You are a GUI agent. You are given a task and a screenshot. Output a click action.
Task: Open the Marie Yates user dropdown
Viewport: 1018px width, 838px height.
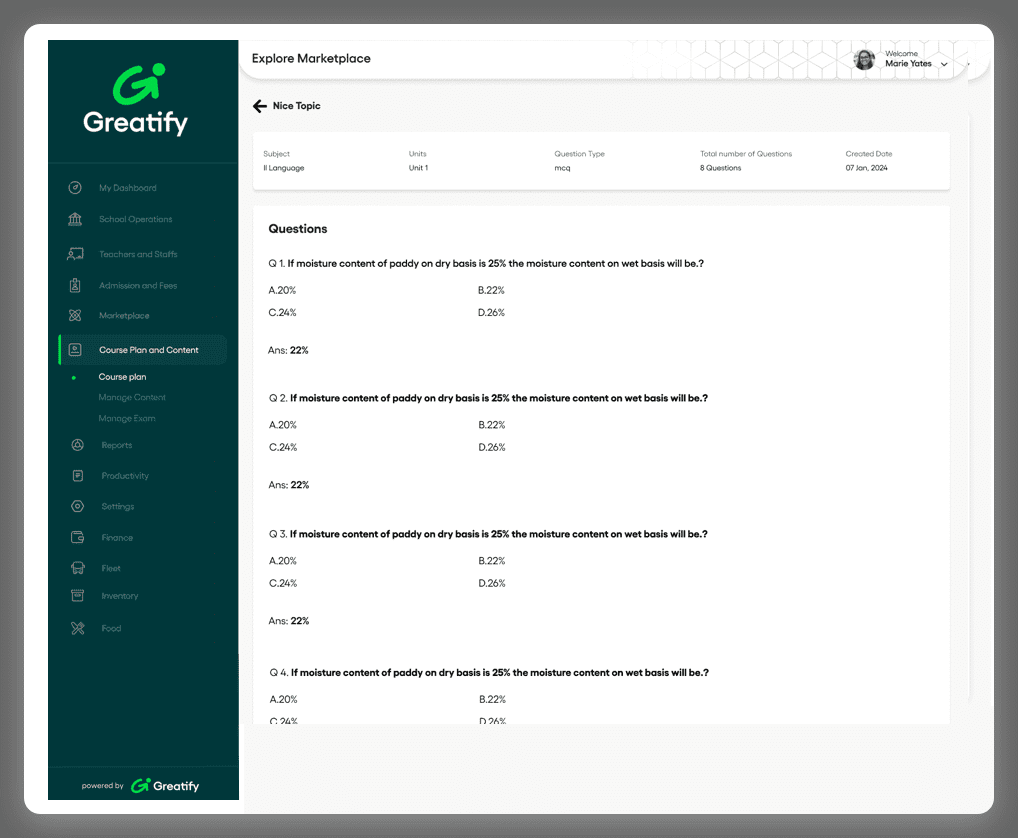tap(944, 64)
